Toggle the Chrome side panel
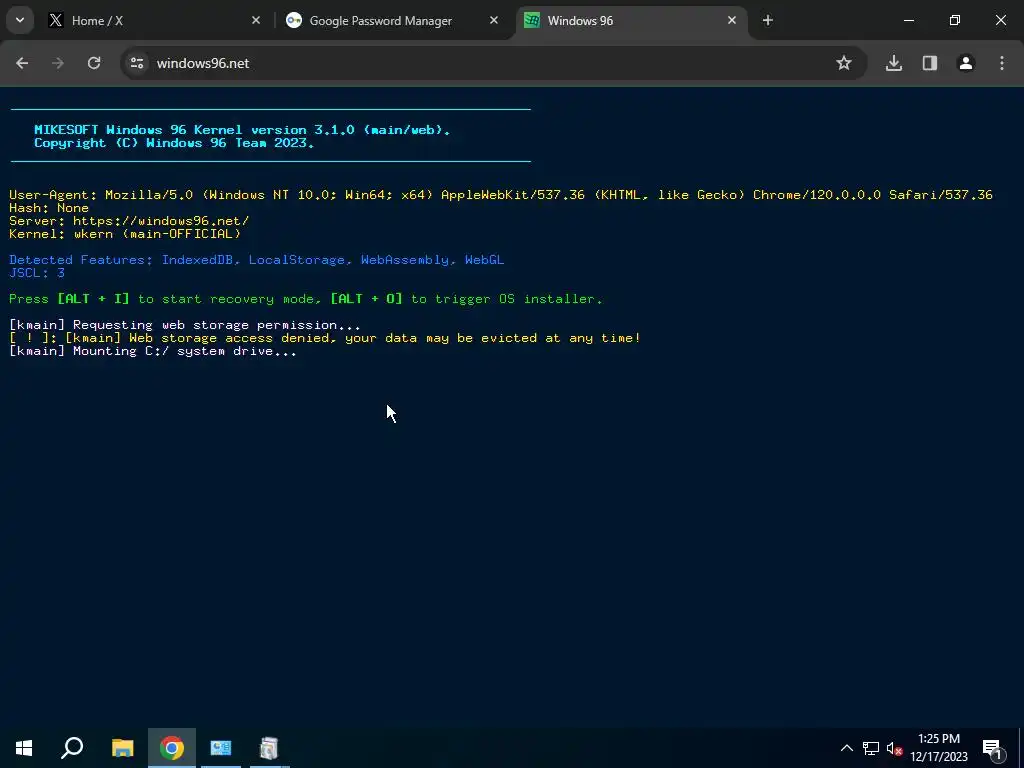This screenshot has width=1024, height=768. (930, 63)
